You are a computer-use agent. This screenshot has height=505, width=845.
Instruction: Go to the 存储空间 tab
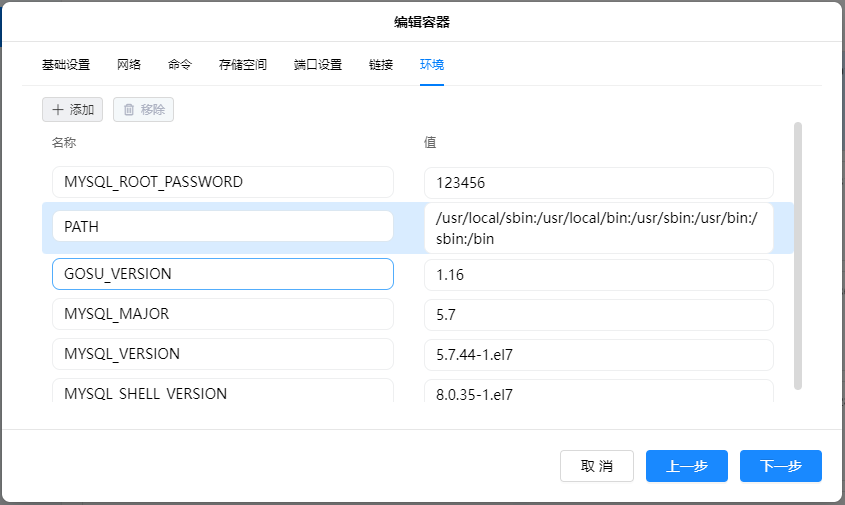243,65
